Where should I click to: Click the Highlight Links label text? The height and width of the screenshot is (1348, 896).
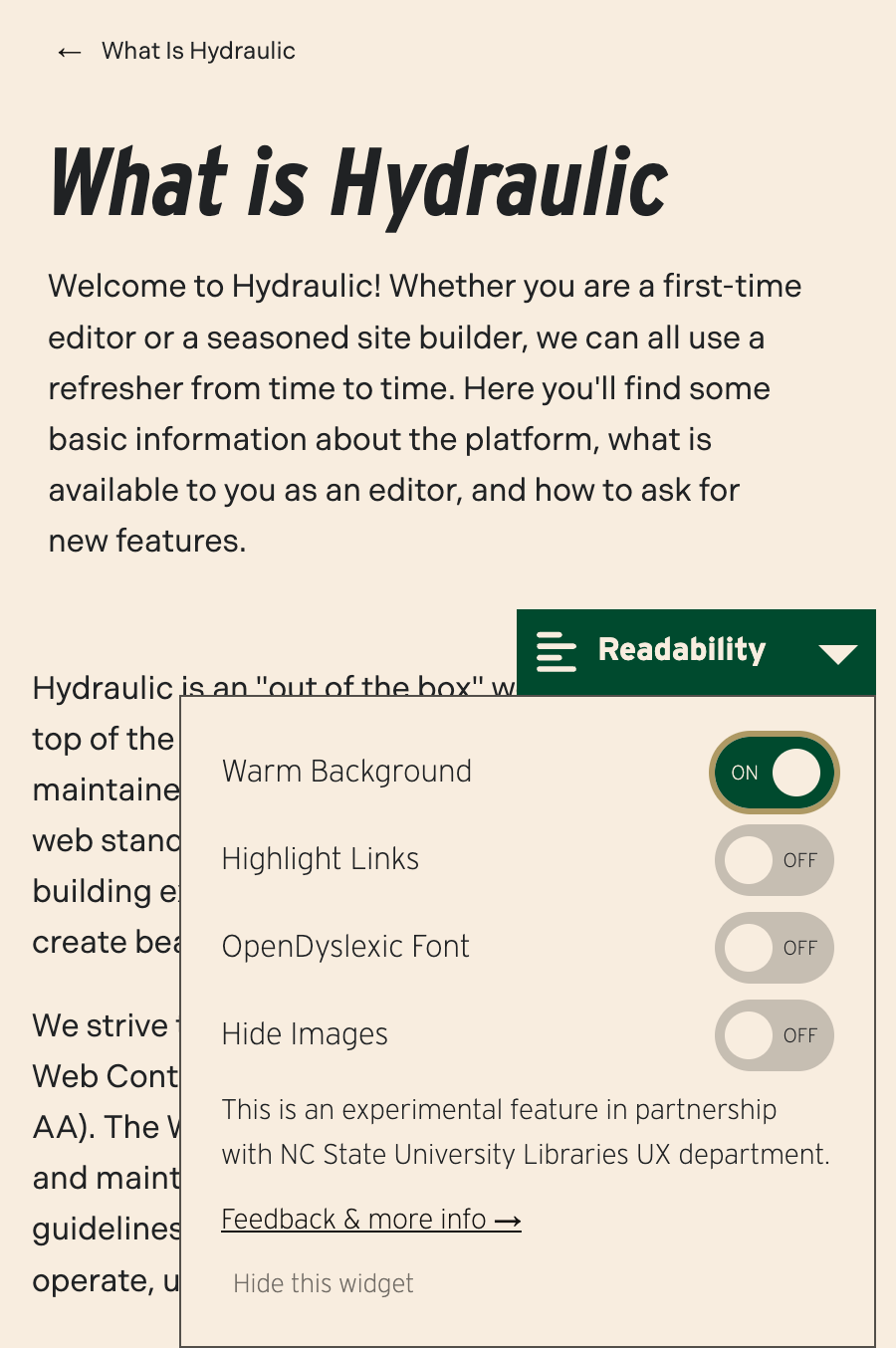coord(320,859)
